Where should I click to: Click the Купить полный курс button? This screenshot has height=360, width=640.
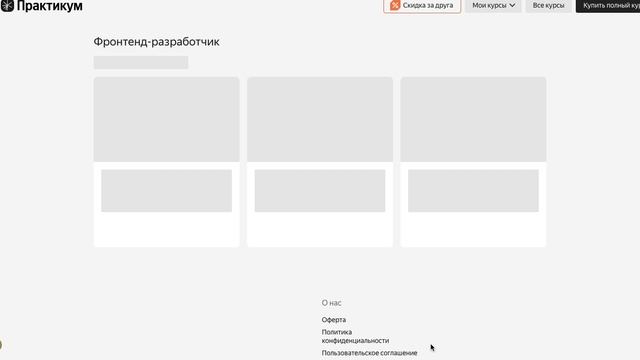608,6
